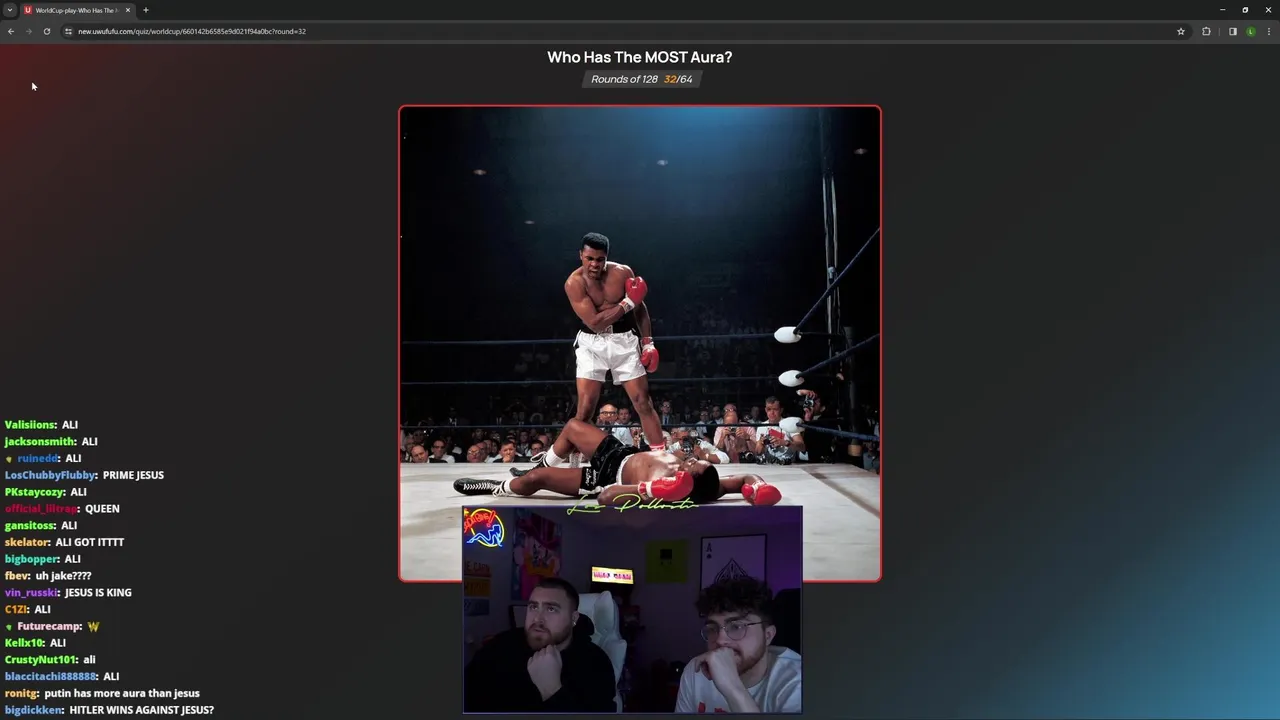Click official_liitrap "QUEEN" message

[62, 509]
